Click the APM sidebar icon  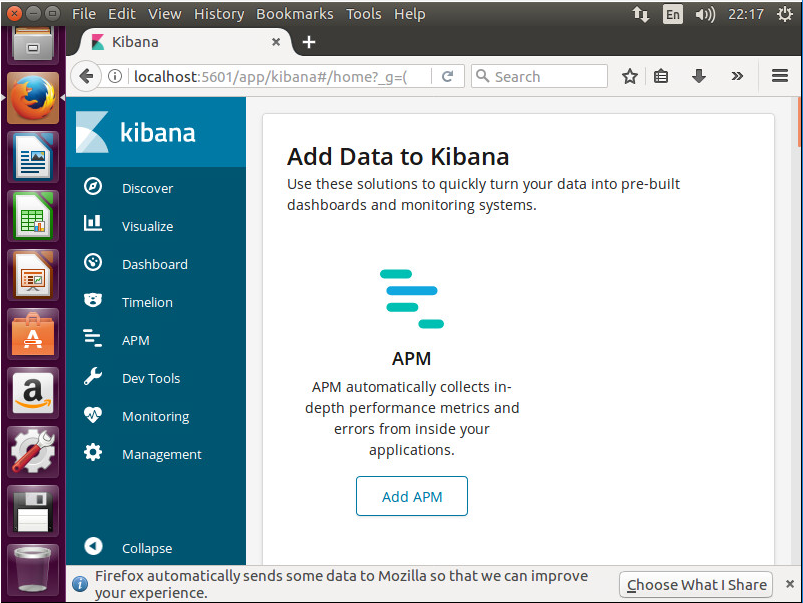pyautogui.click(x=93, y=338)
